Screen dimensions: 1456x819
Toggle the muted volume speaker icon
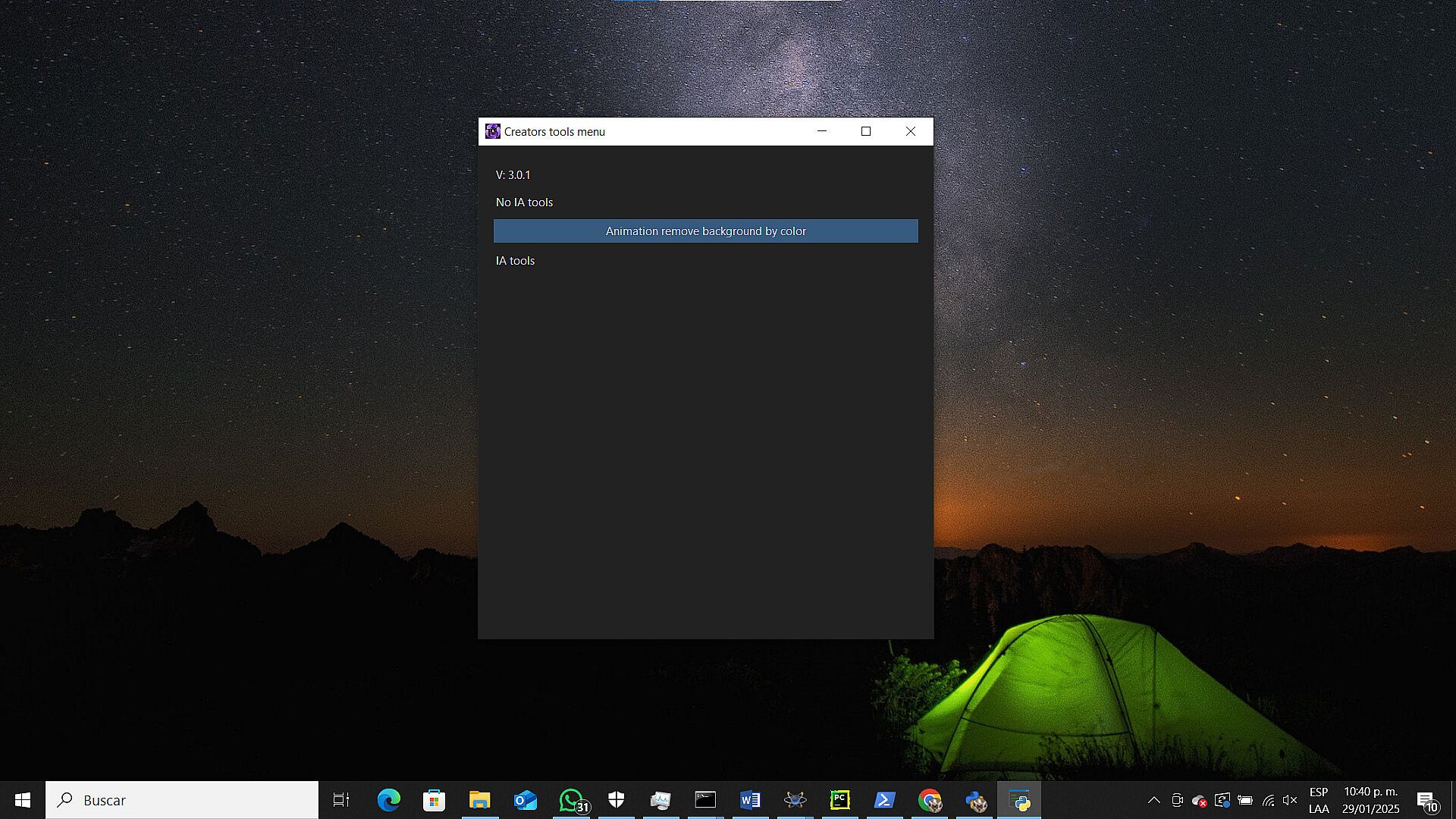click(1289, 800)
